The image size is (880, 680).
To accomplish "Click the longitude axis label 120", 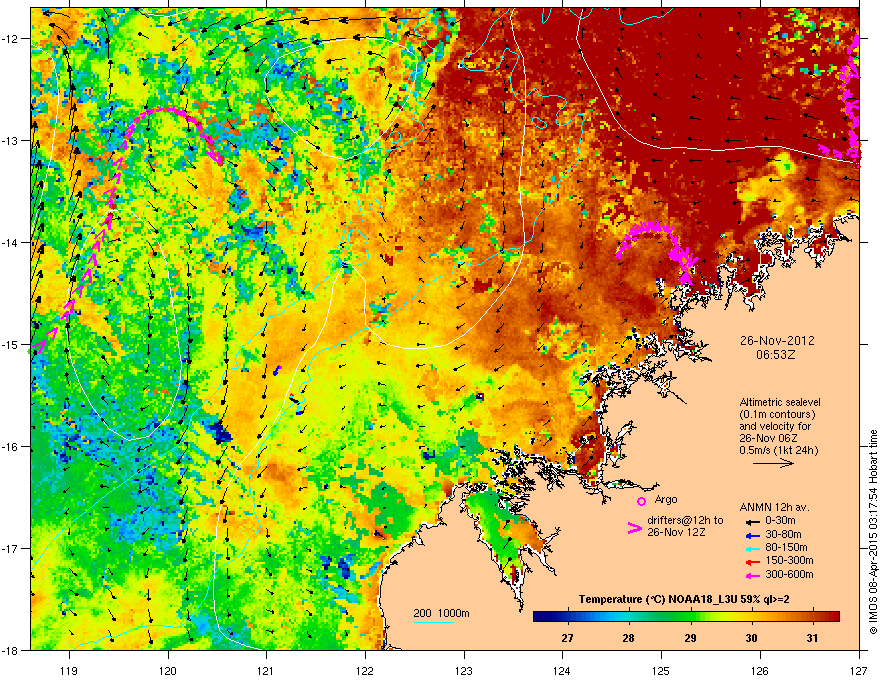I will (x=168, y=670).
